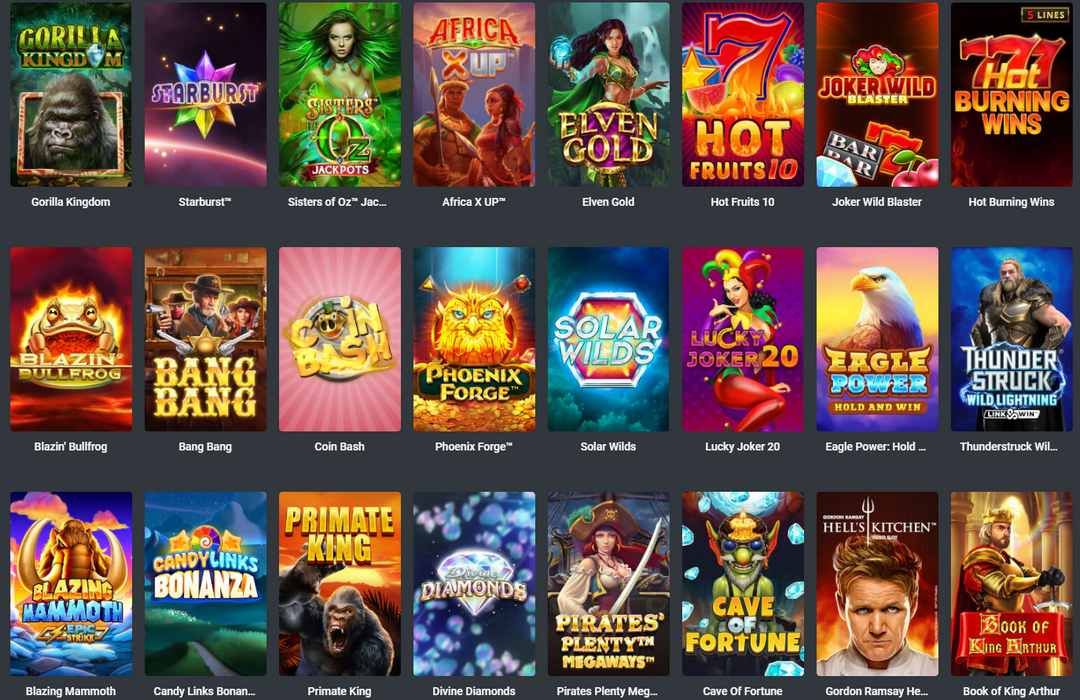Launch the Starburst slot tile
1080x700 pixels.
point(205,94)
